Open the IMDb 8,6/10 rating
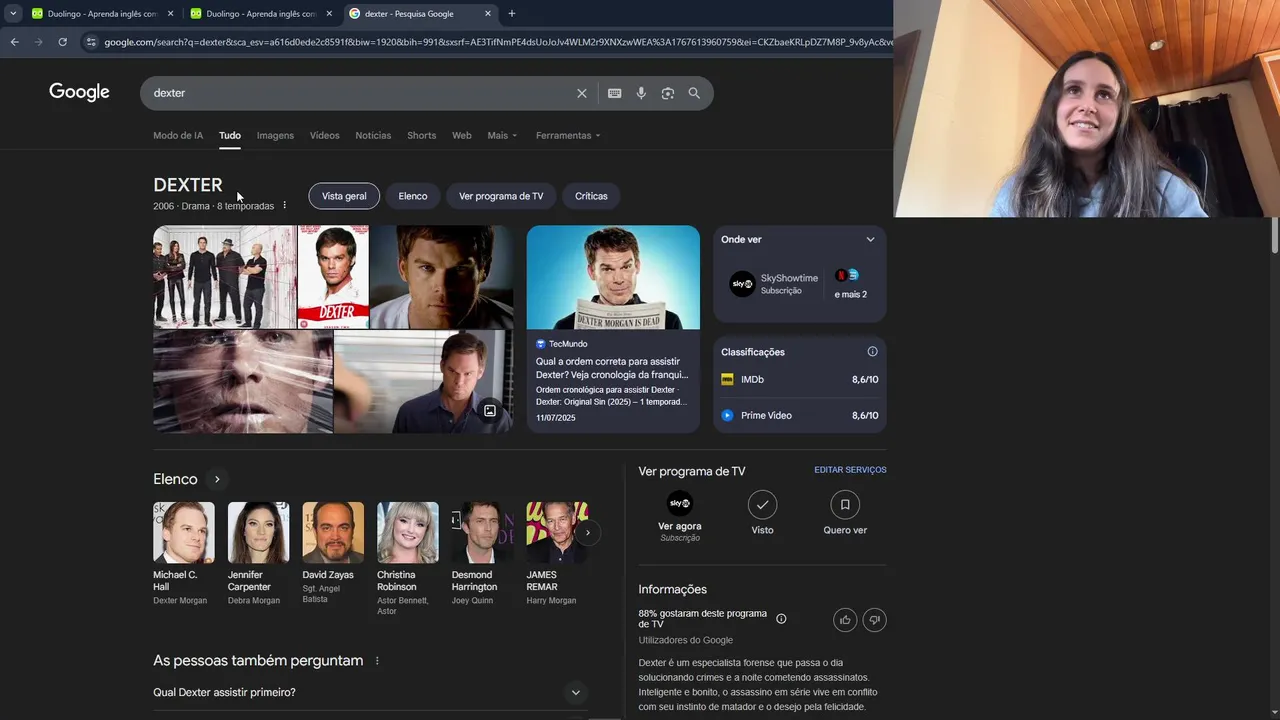The height and width of the screenshot is (720, 1280). point(800,379)
